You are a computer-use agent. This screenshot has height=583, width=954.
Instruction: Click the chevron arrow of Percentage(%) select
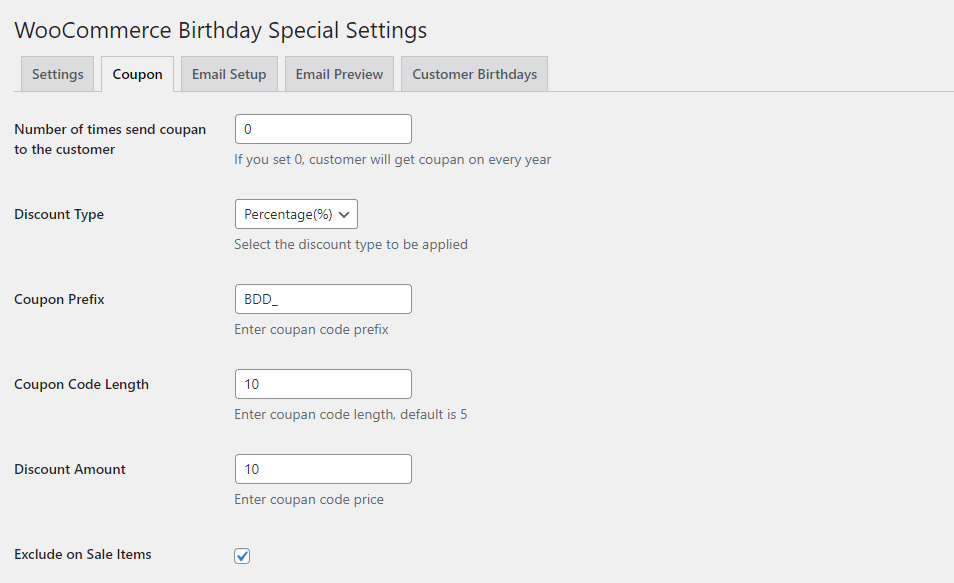pos(344,214)
